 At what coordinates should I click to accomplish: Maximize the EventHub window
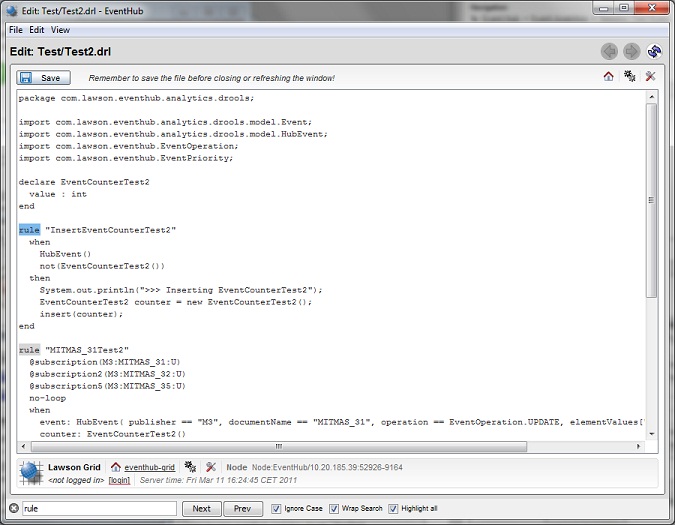pos(623,8)
